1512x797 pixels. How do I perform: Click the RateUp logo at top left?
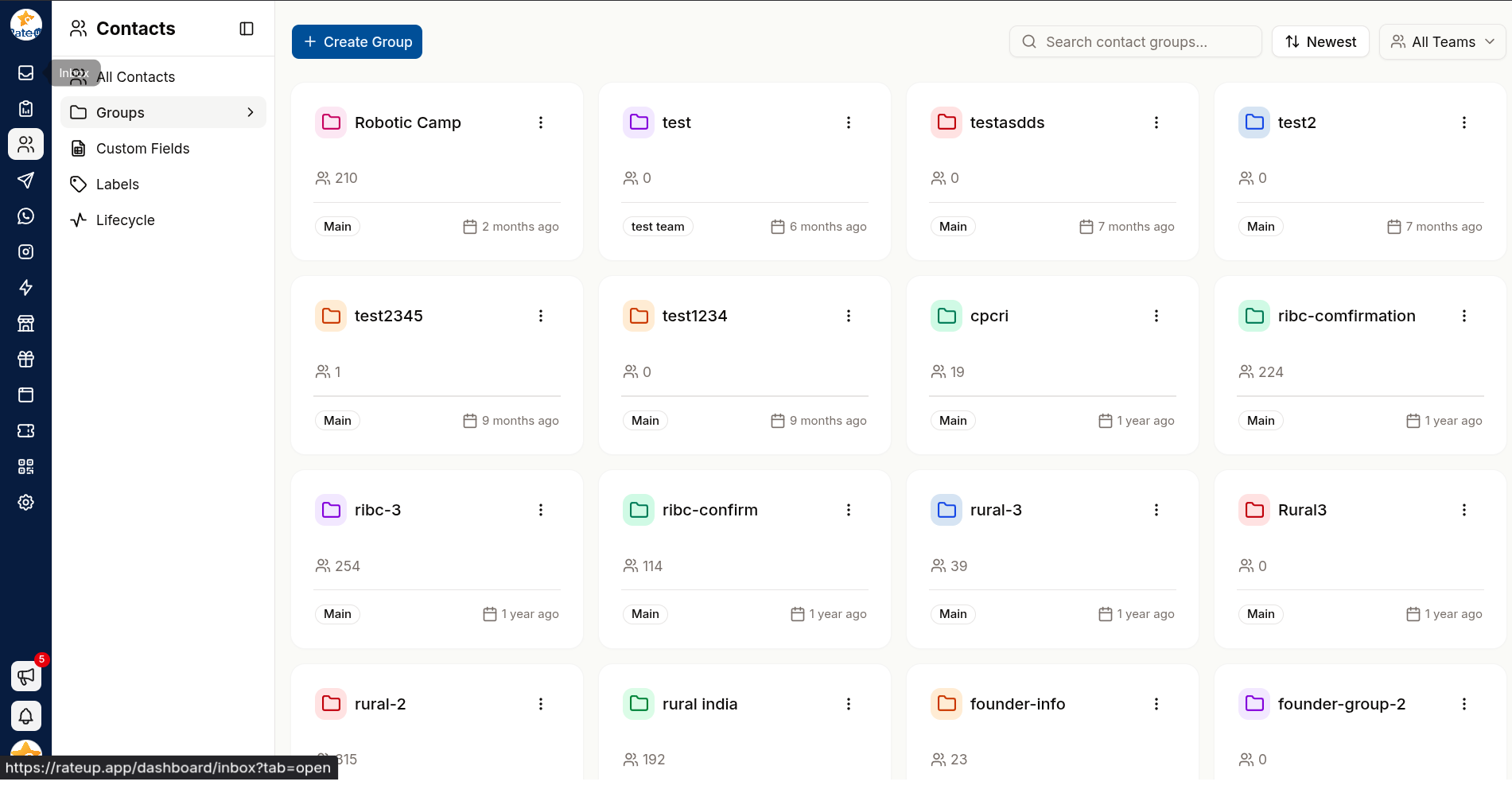[x=25, y=25]
